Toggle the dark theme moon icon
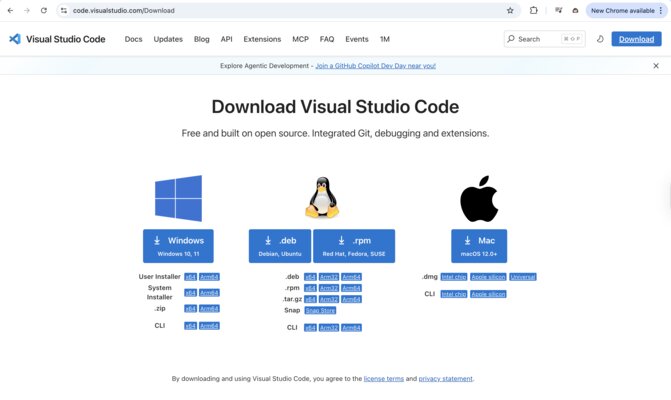 pyautogui.click(x=600, y=39)
